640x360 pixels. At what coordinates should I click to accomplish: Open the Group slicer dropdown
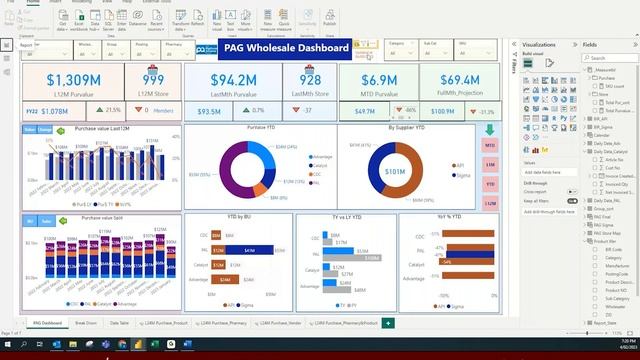116,53
